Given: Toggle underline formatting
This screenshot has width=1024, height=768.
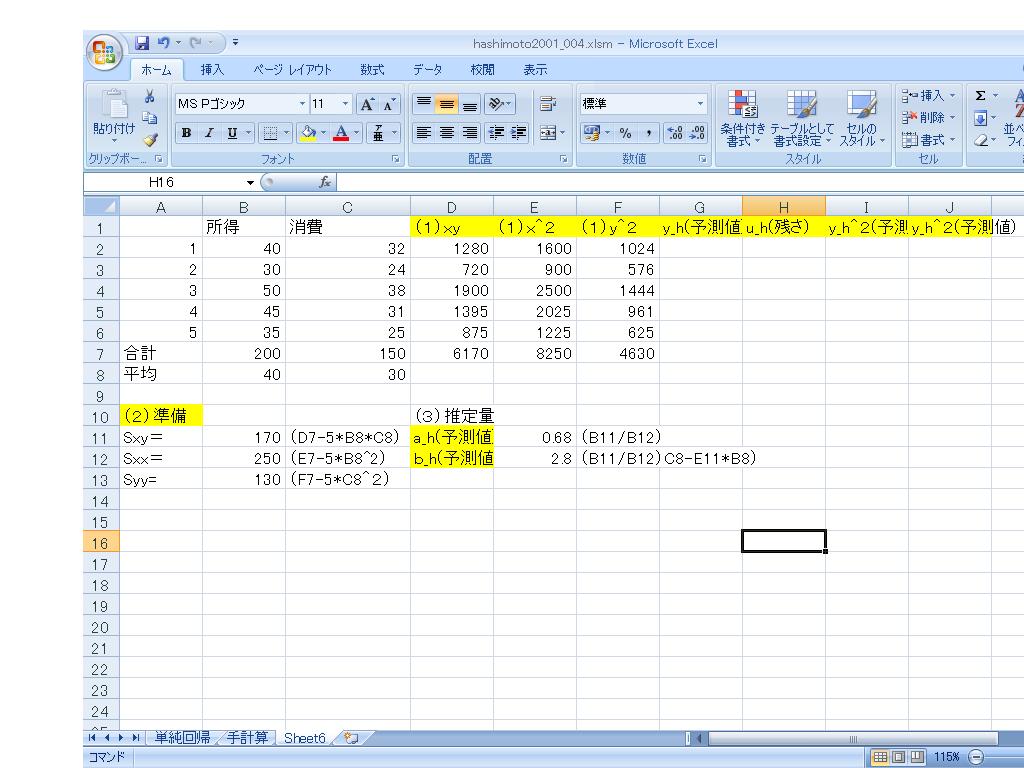Looking at the screenshot, I should [x=232, y=133].
